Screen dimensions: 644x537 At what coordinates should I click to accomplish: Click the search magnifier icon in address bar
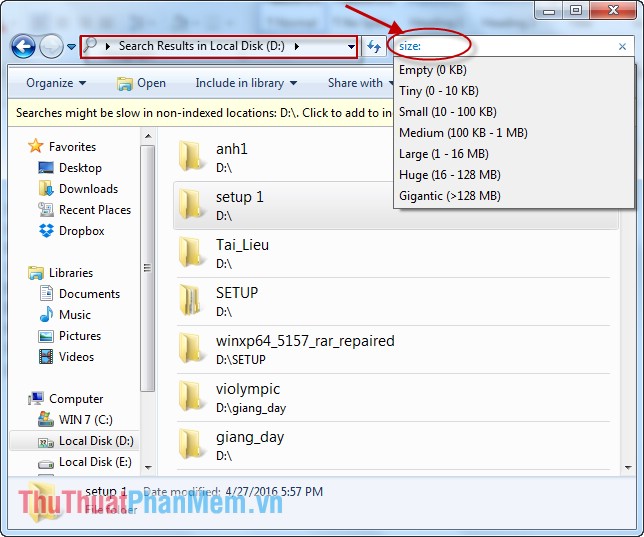click(x=90, y=45)
